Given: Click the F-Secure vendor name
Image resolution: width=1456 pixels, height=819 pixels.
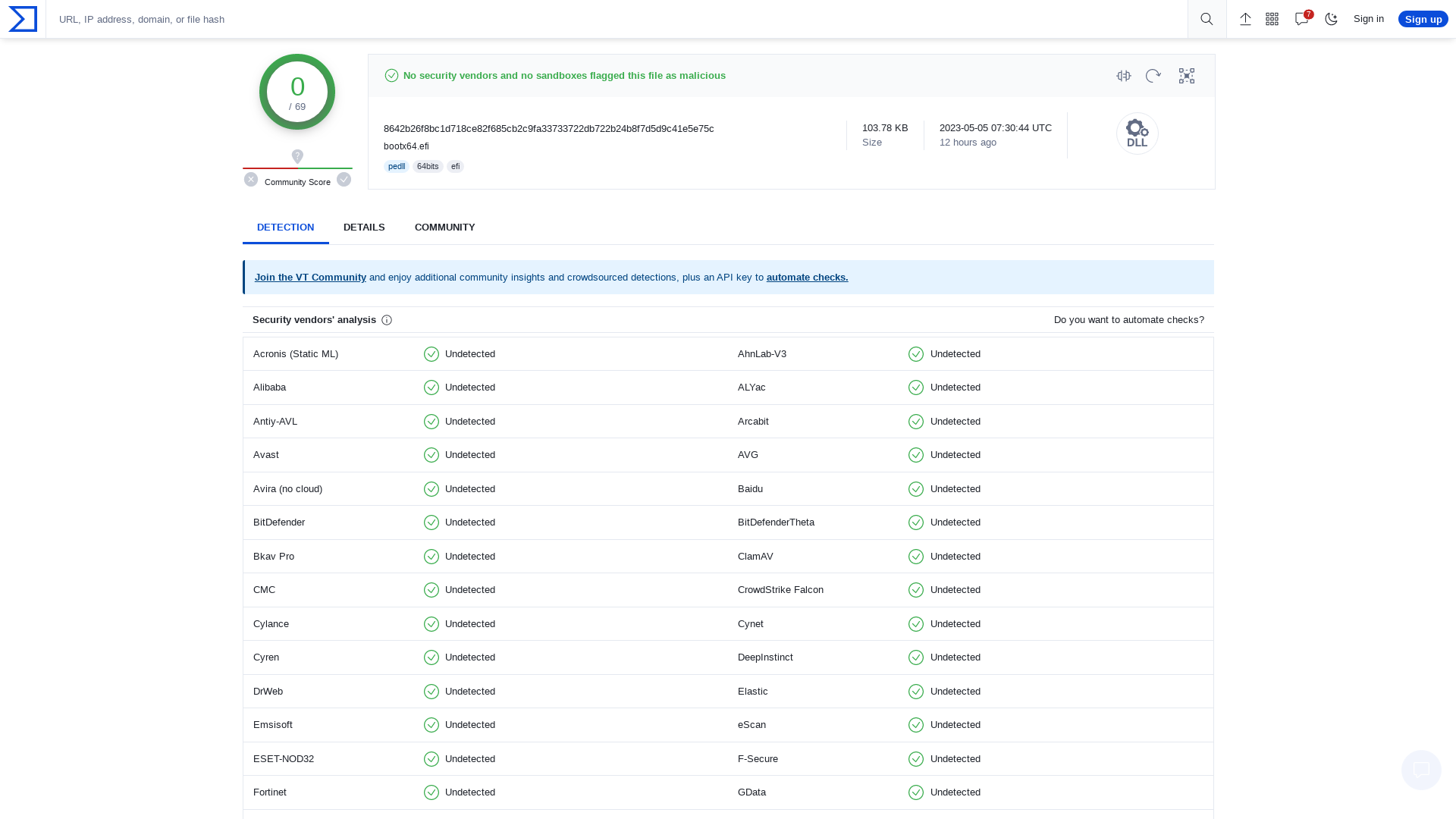Looking at the screenshot, I should pyautogui.click(x=758, y=759).
